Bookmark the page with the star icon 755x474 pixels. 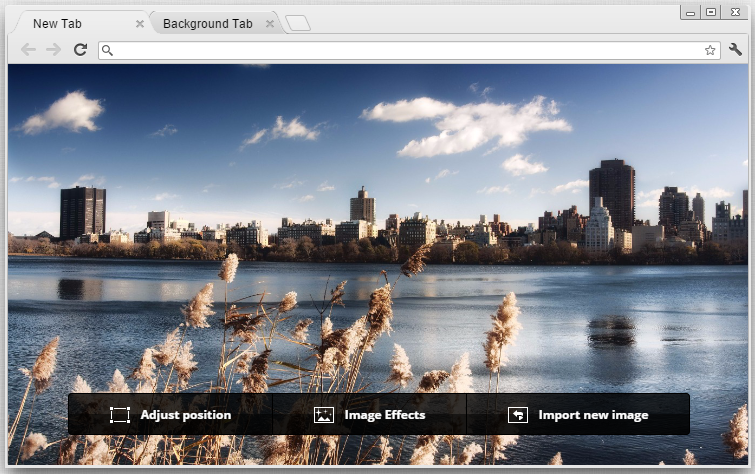(710, 50)
